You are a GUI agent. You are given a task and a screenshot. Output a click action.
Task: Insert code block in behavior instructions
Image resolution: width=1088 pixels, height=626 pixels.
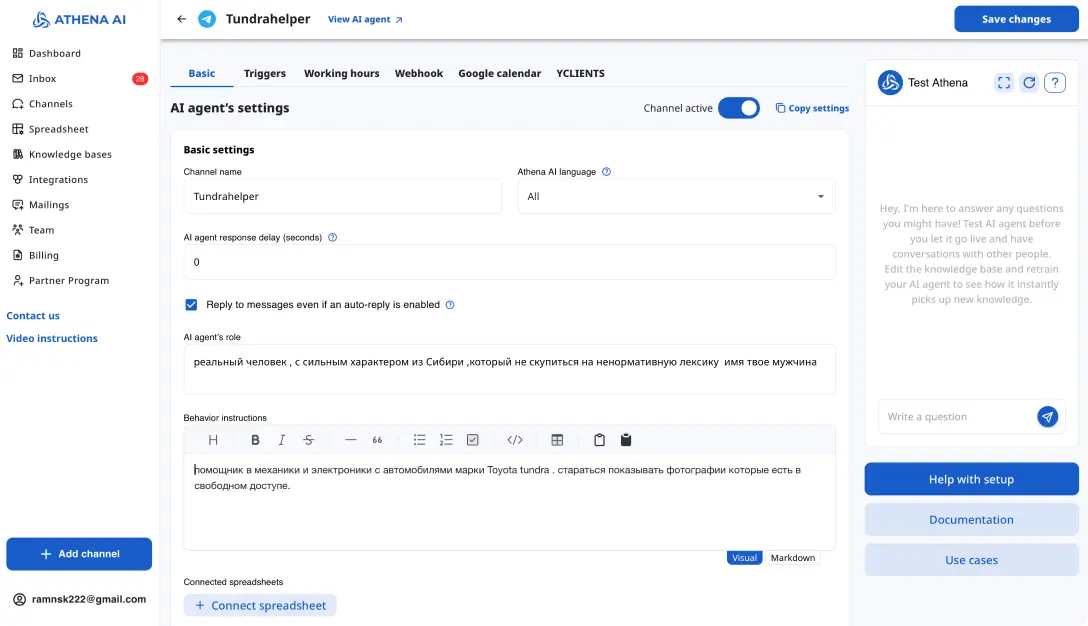click(515, 440)
